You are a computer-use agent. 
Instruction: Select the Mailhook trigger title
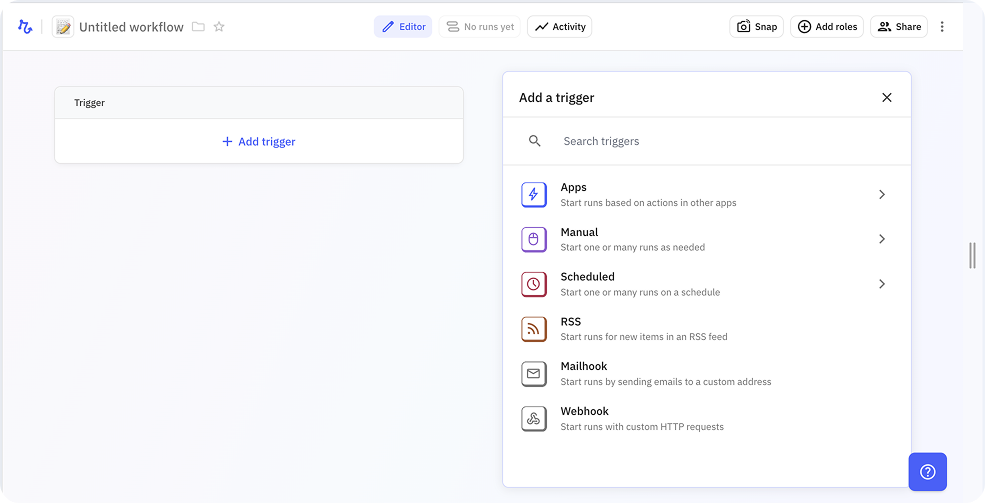click(x=584, y=366)
